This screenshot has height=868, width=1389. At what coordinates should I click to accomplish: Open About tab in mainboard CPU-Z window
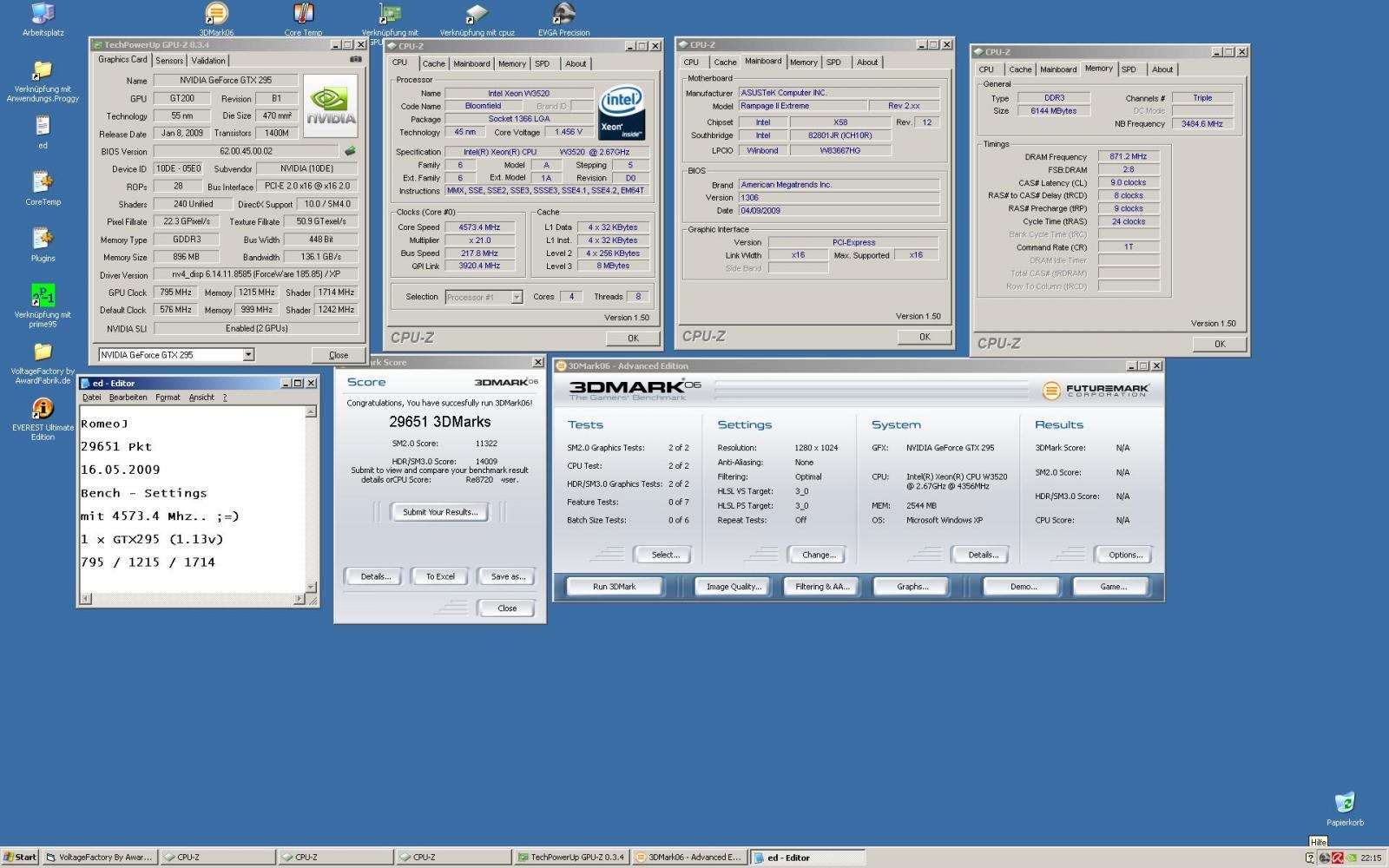click(867, 62)
